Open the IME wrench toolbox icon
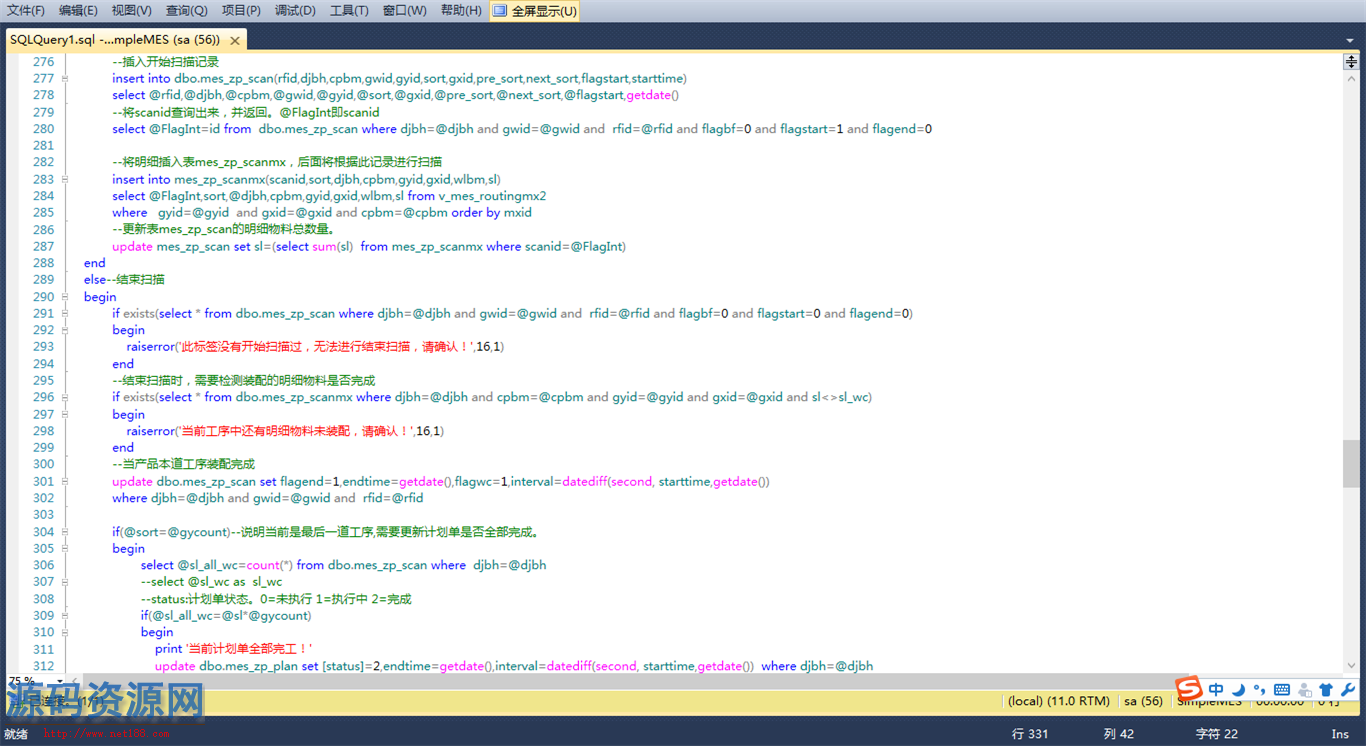The image size is (1366, 746). pos(1347,689)
